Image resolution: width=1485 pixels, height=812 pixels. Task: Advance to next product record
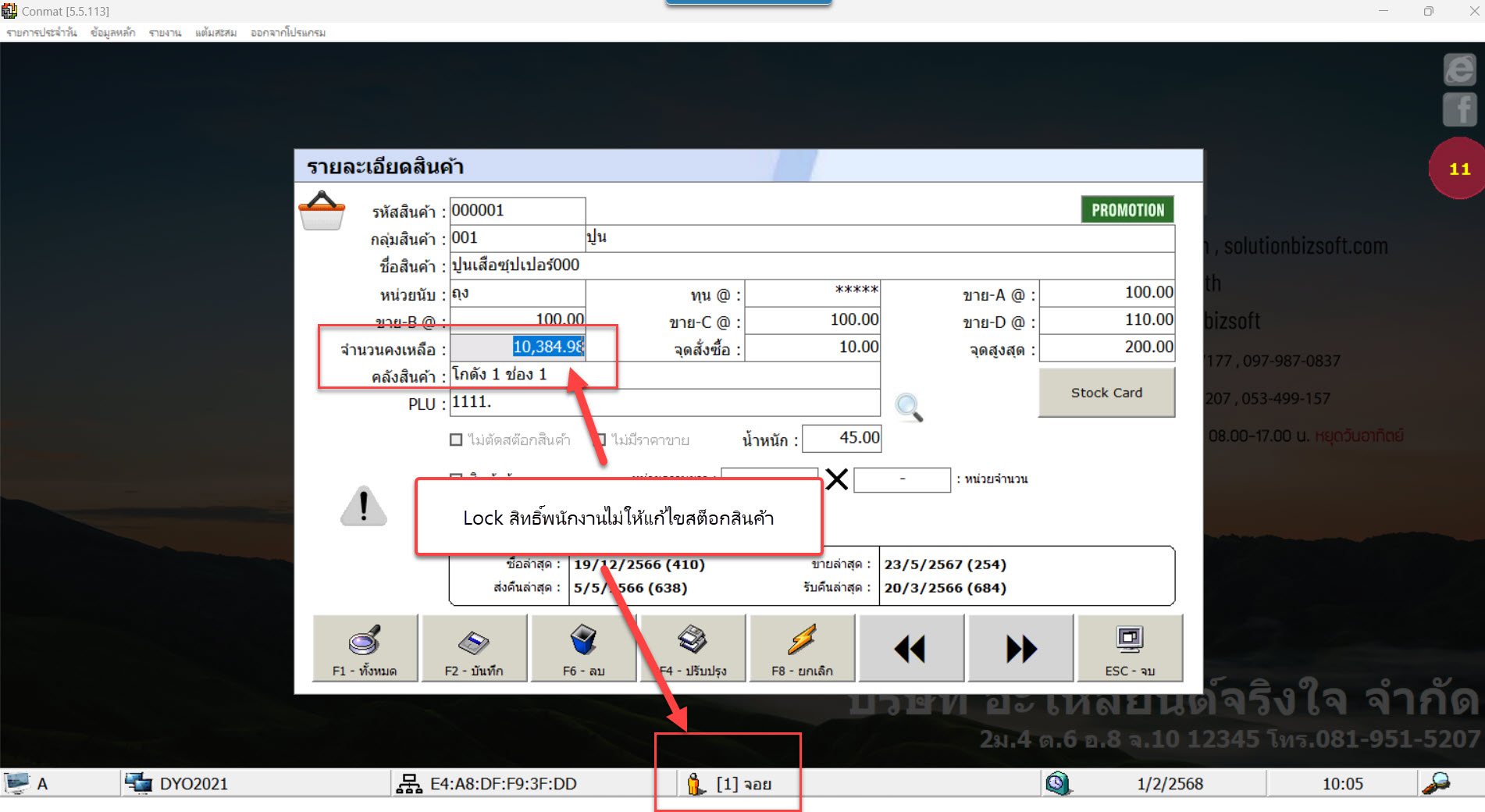tap(1020, 648)
